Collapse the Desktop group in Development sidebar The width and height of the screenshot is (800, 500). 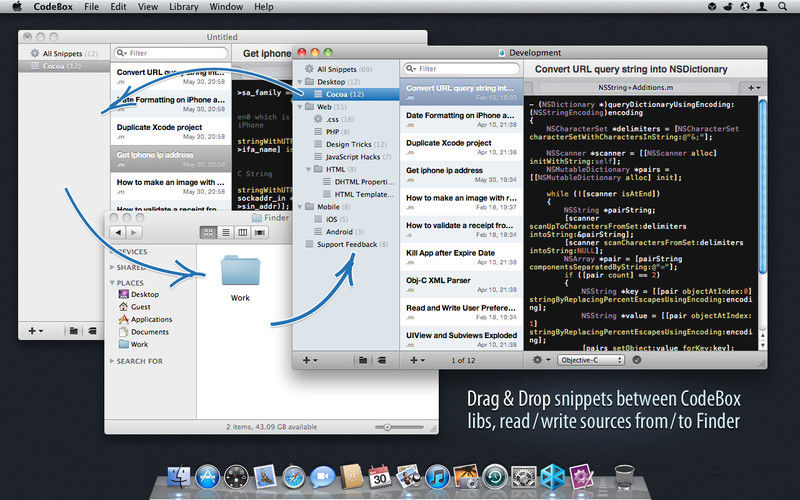[300, 82]
